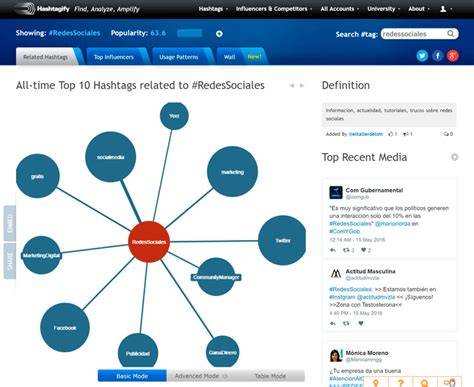
Task: Reply to the Com Gubernamental tweet
Action: click(x=333, y=250)
